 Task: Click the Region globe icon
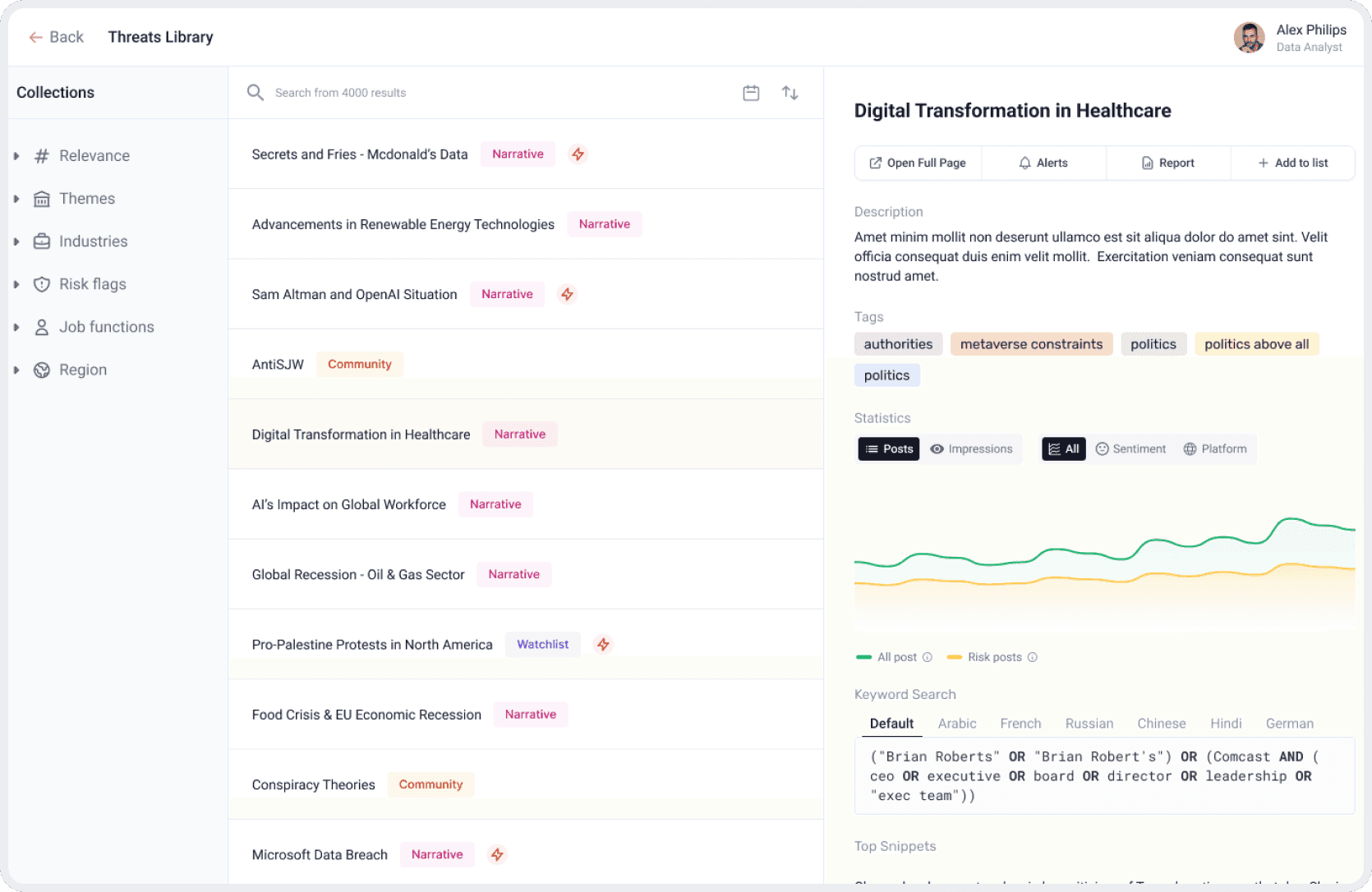pyautogui.click(x=42, y=369)
